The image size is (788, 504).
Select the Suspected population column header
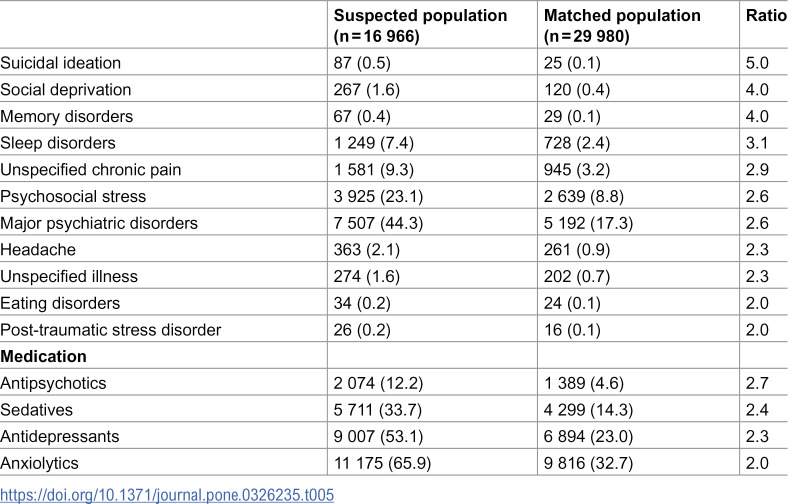(420, 26)
